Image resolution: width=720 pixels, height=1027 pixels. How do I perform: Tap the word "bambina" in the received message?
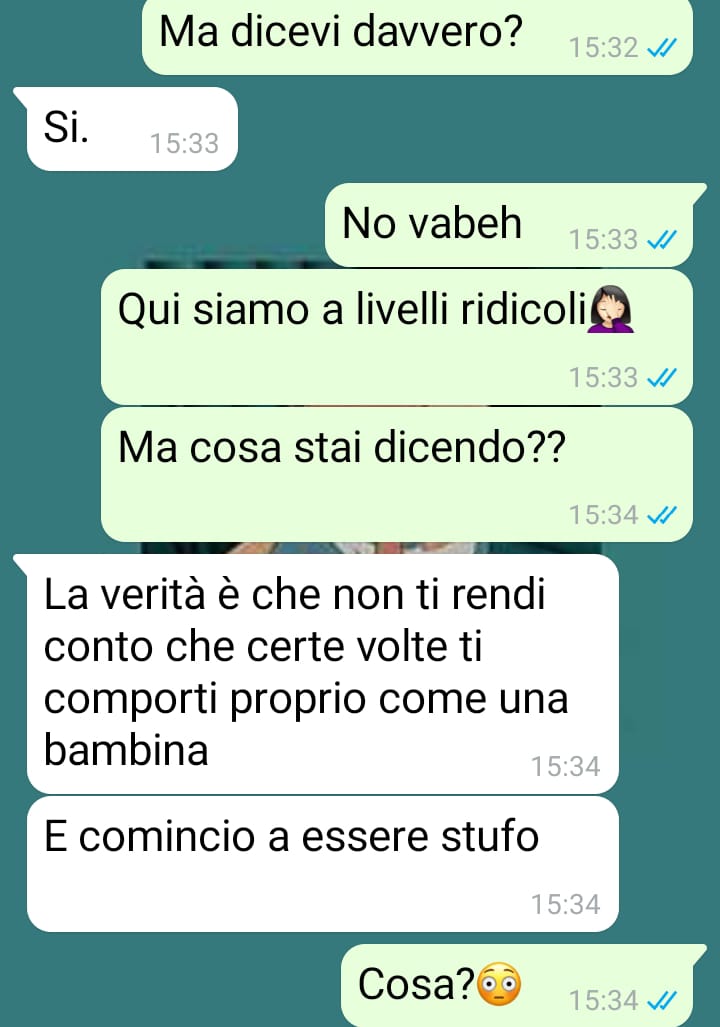[x=126, y=749]
